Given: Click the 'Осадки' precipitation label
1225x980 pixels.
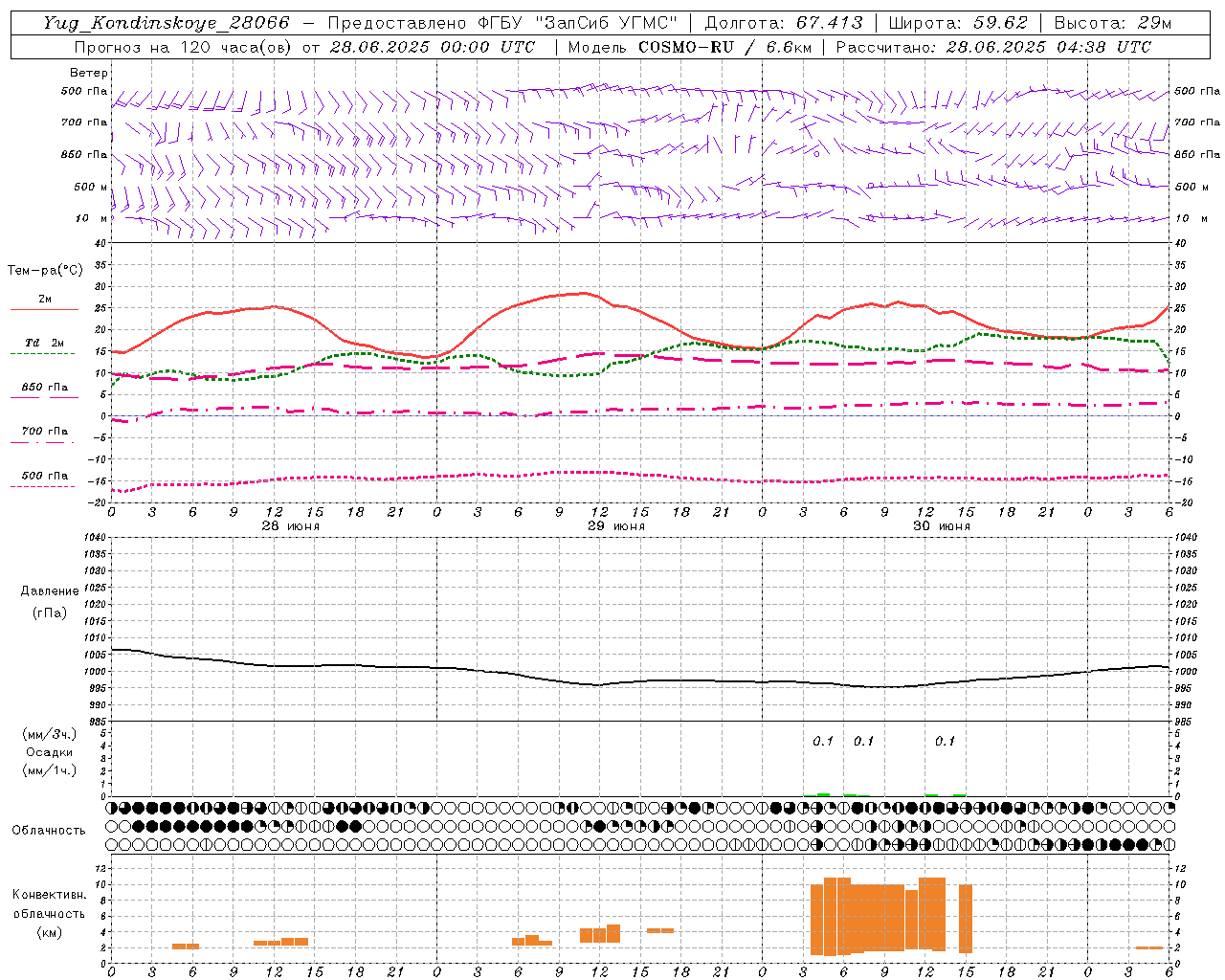Looking at the screenshot, I should (50, 752).
